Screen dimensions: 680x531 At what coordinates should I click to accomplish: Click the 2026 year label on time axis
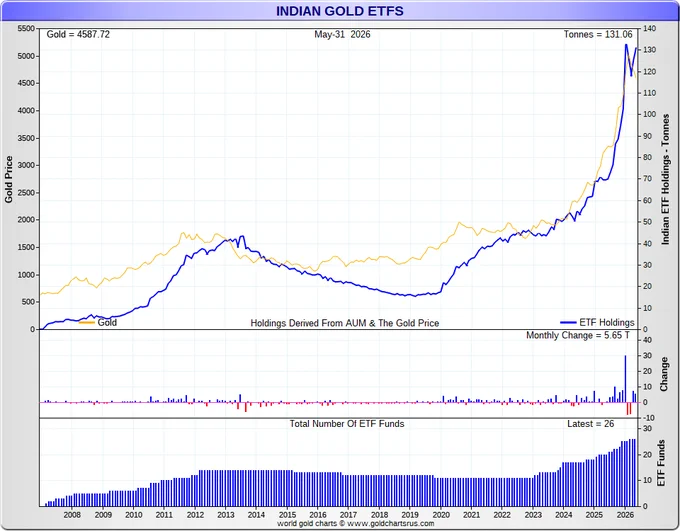click(625, 515)
